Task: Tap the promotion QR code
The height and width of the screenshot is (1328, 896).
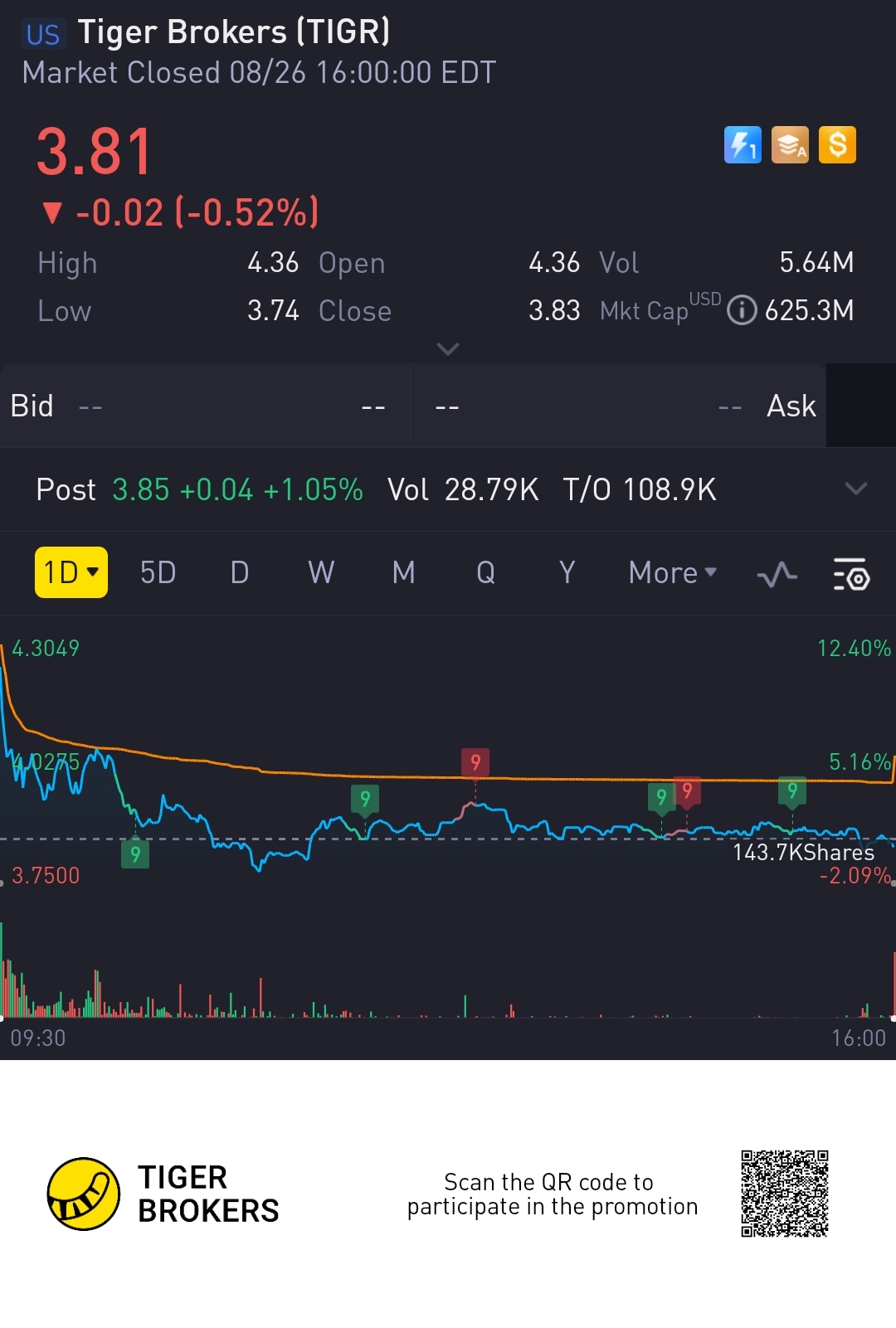Action: coord(785,1194)
